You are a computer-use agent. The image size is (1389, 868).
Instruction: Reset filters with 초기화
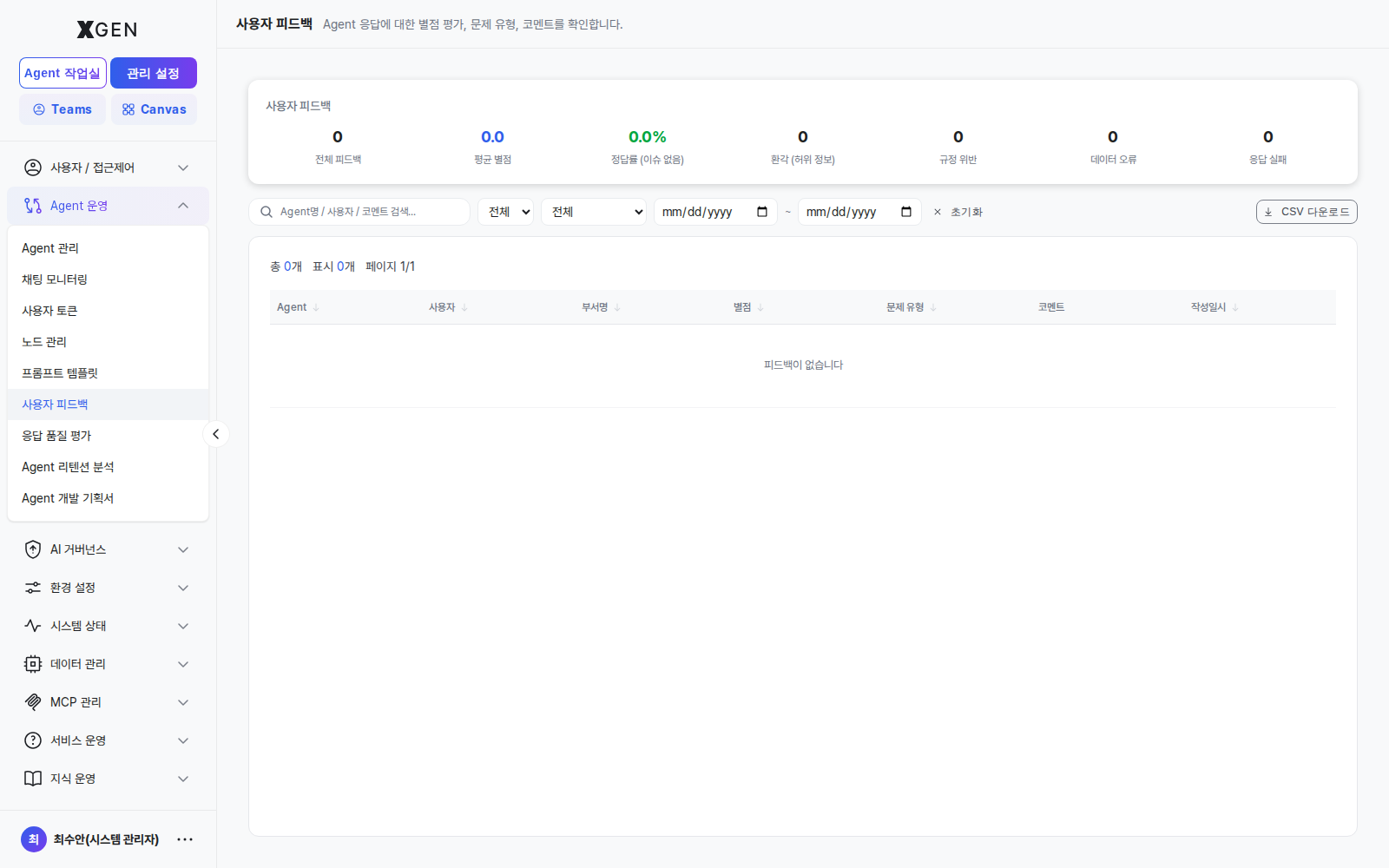pos(958,212)
